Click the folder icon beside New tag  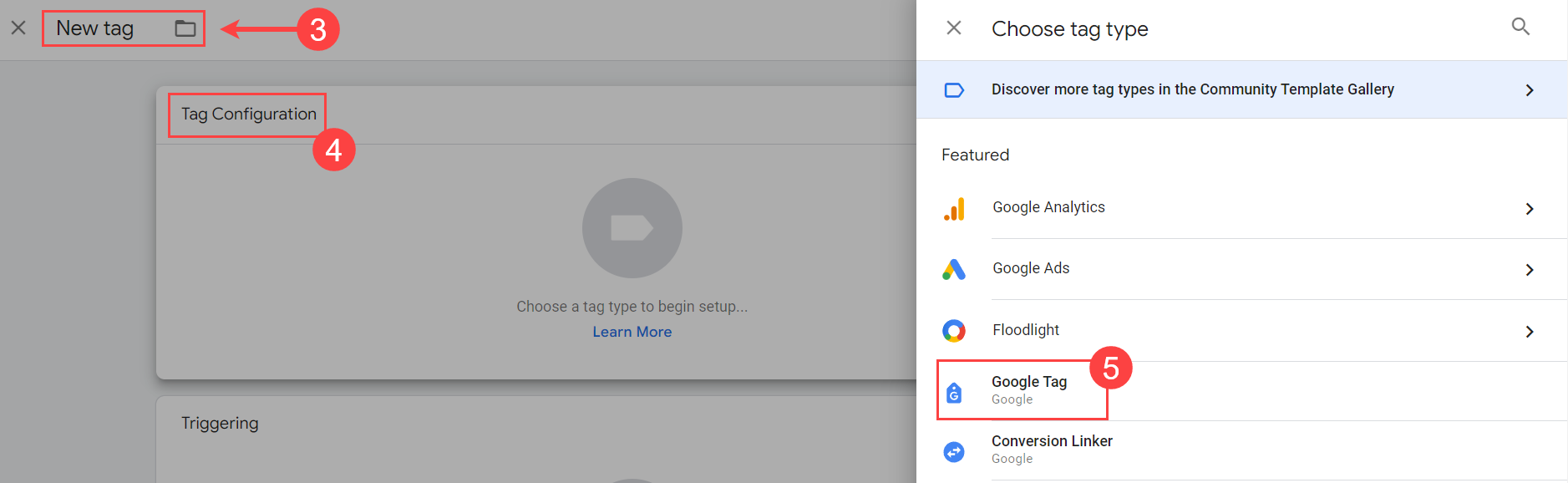[x=185, y=28]
